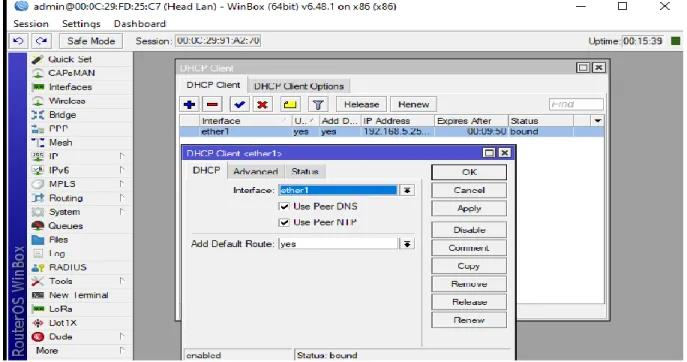Viewport: 687px width, 362px height.
Task: Add comment using the yellow note icon
Action: click(x=290, y=105)
